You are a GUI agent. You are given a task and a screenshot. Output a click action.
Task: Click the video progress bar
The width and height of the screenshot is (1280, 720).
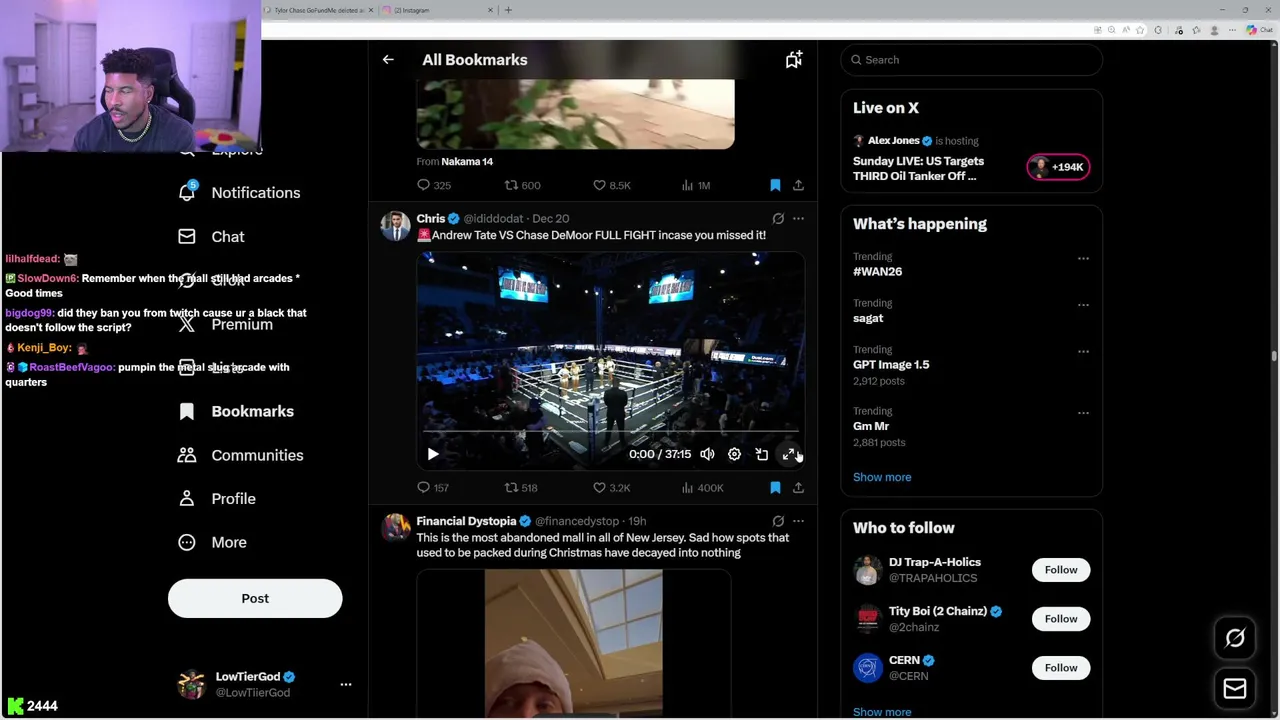[x=610, y=432]
